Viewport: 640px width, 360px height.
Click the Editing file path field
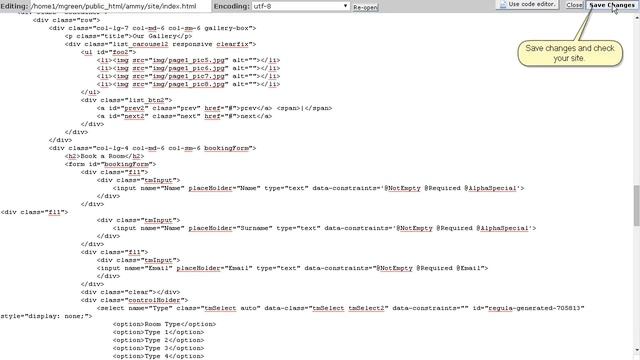(x=120, y=6)
